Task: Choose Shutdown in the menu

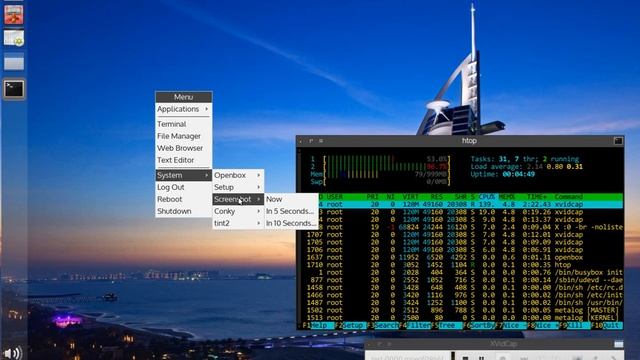Action: [x=183, y=211]
